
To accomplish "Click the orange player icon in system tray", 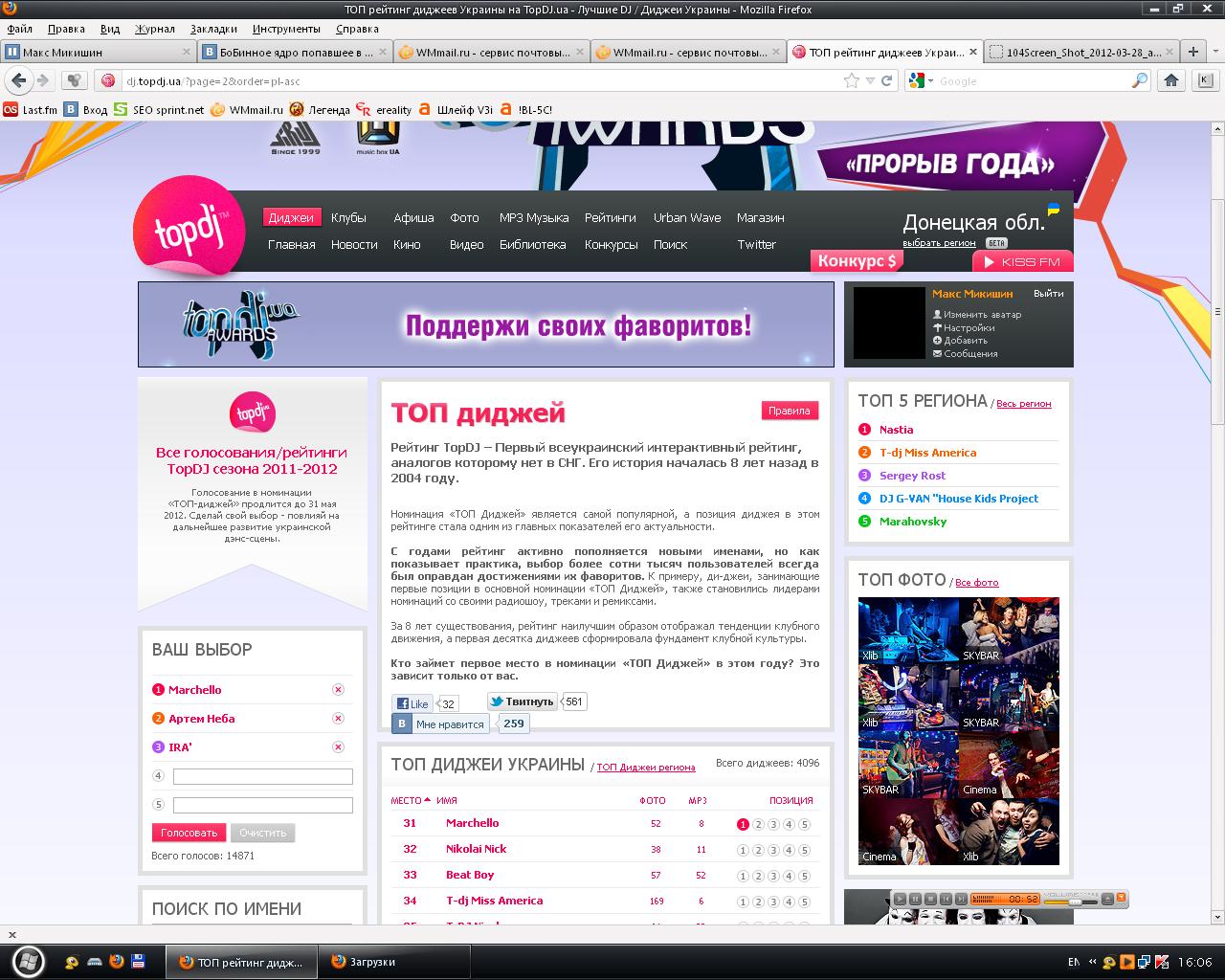I will (x=1127, y=962).
